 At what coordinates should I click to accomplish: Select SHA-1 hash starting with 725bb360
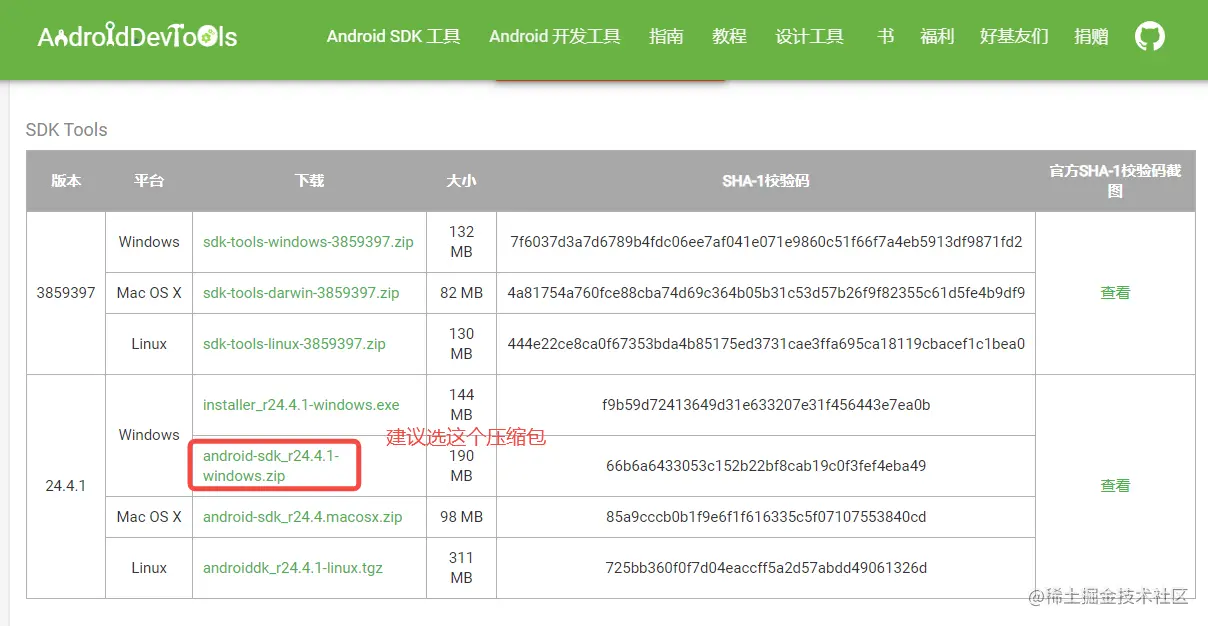point(766,568)
